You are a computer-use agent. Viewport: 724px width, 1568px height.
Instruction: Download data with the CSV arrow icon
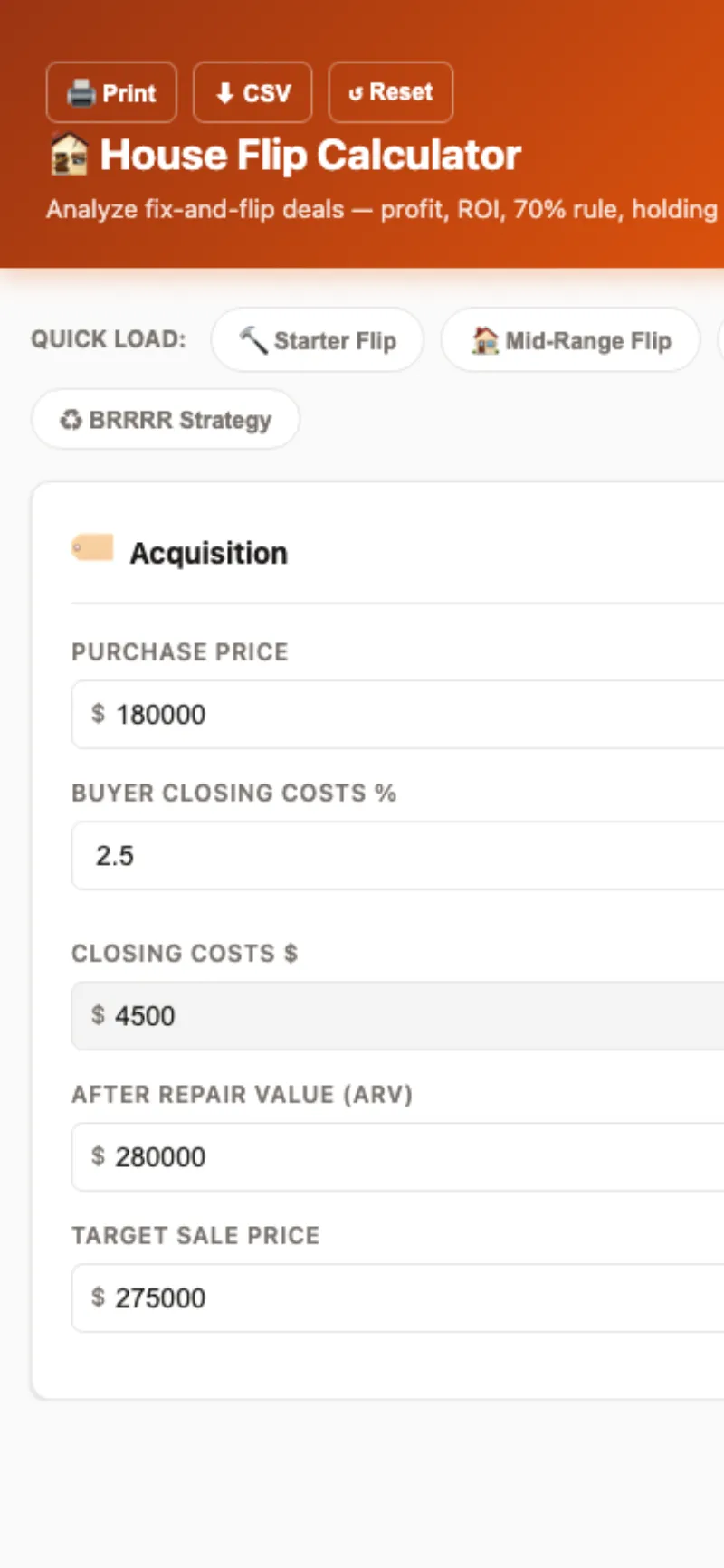(225, 93)
